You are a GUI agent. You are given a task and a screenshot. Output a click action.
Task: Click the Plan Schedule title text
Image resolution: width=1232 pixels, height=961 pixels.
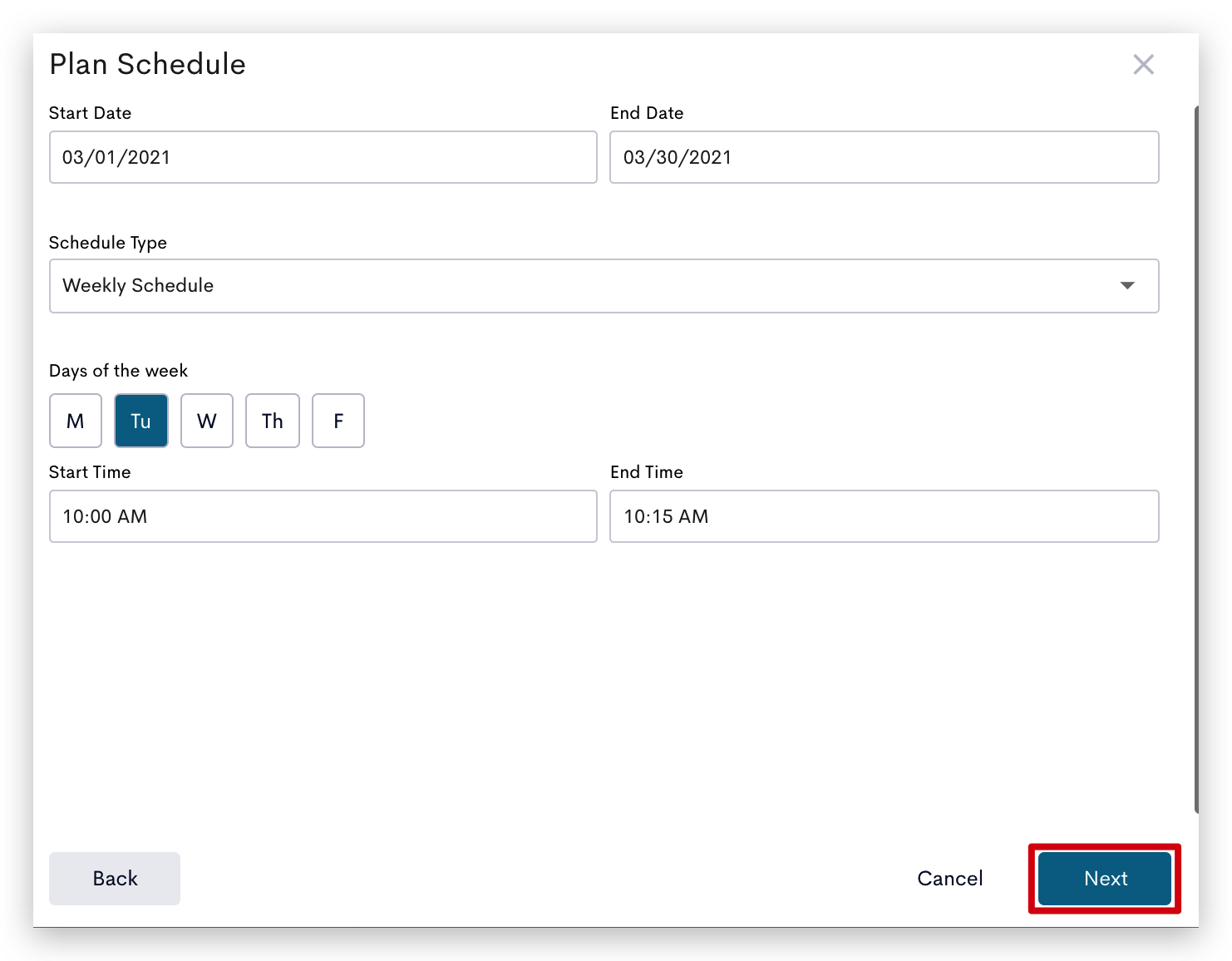[x=147, y=64]
